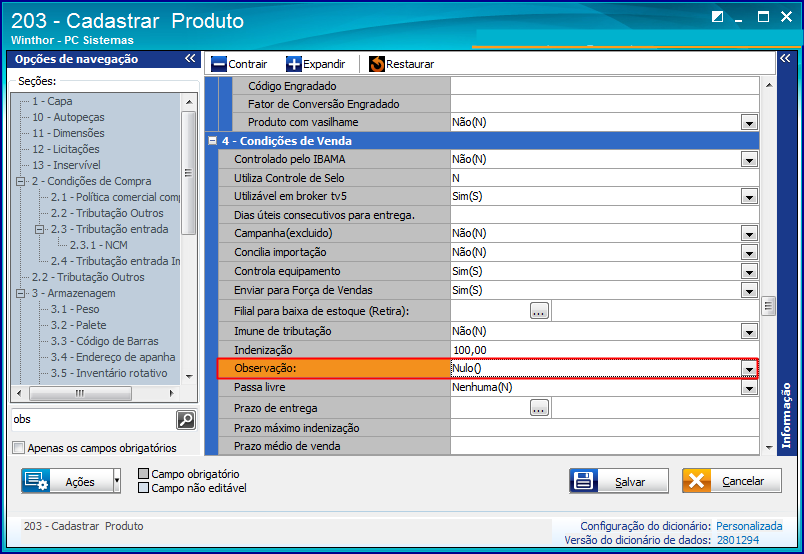804x554 pixels.
Task: Save the product with Salvar
Action: (619, 481)
